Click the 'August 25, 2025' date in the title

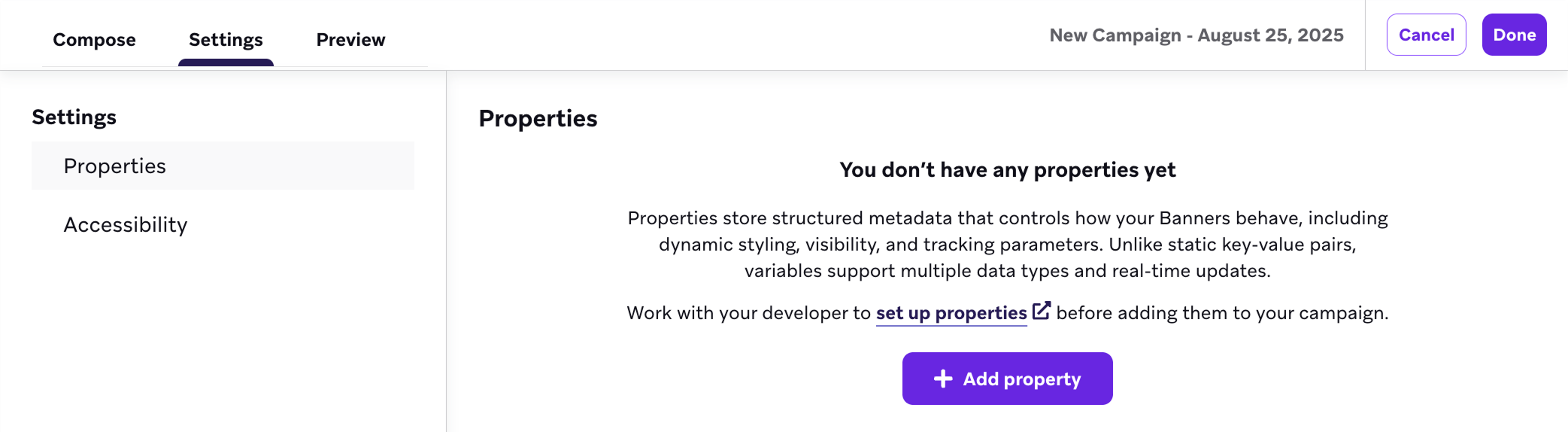(x=1270, y=35)
